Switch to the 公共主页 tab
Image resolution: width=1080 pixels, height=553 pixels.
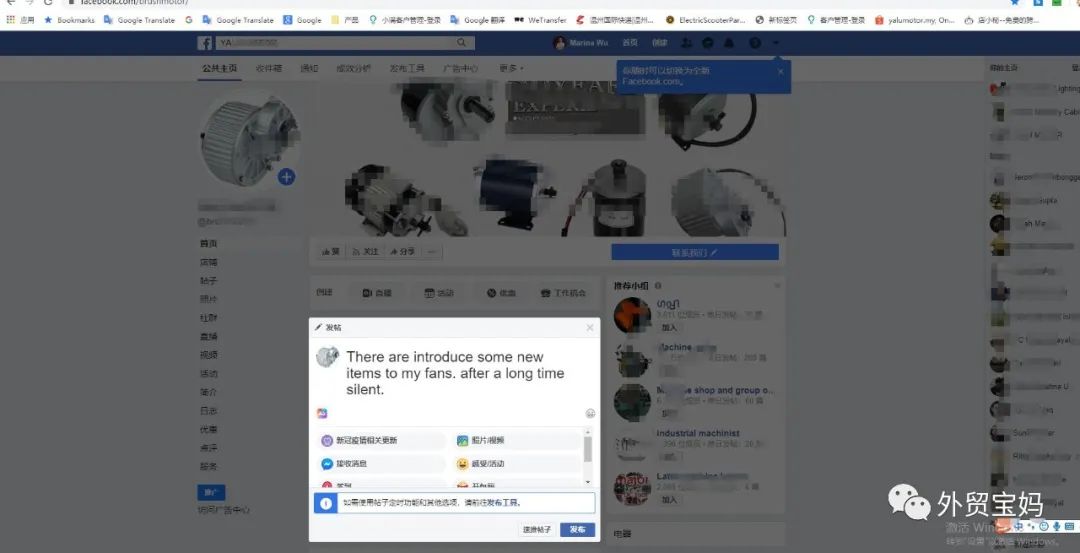[219, 68]
